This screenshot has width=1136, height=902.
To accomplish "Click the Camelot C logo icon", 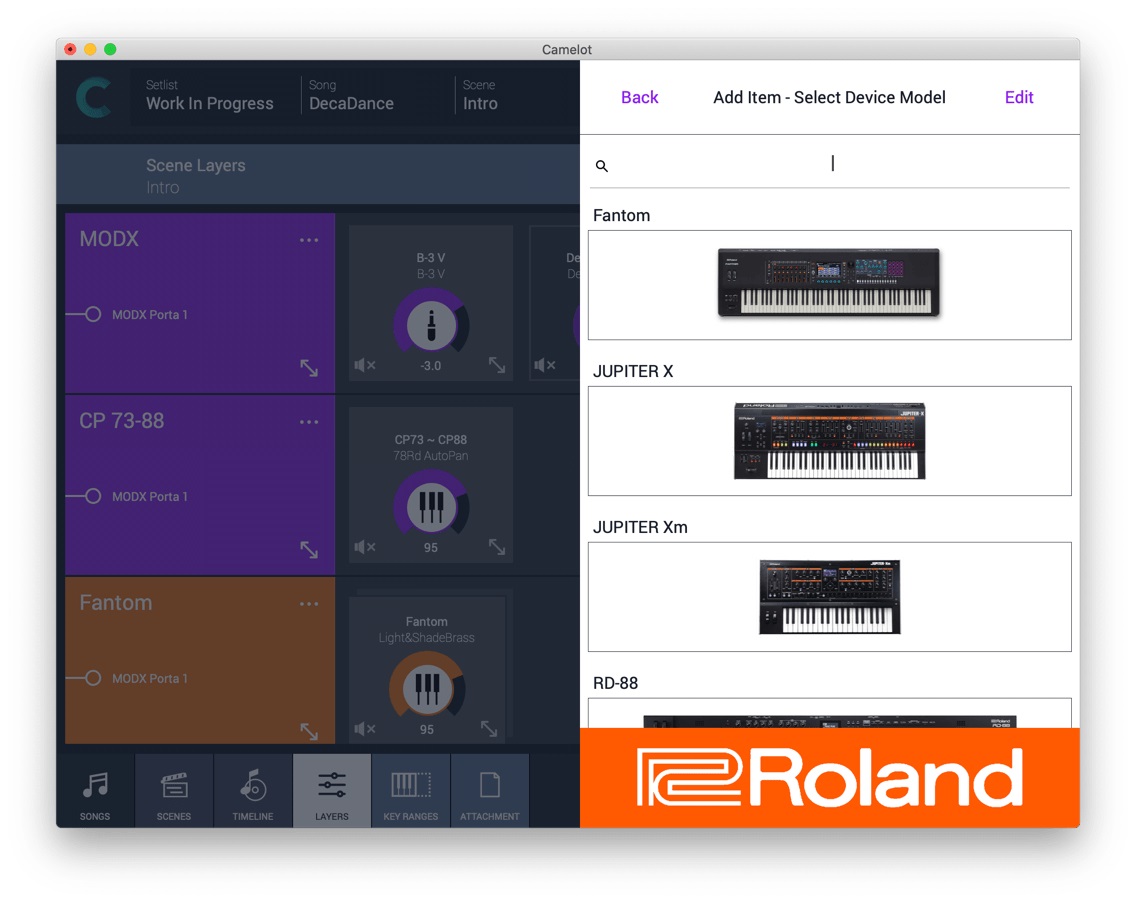I will (x=94, y=97).
